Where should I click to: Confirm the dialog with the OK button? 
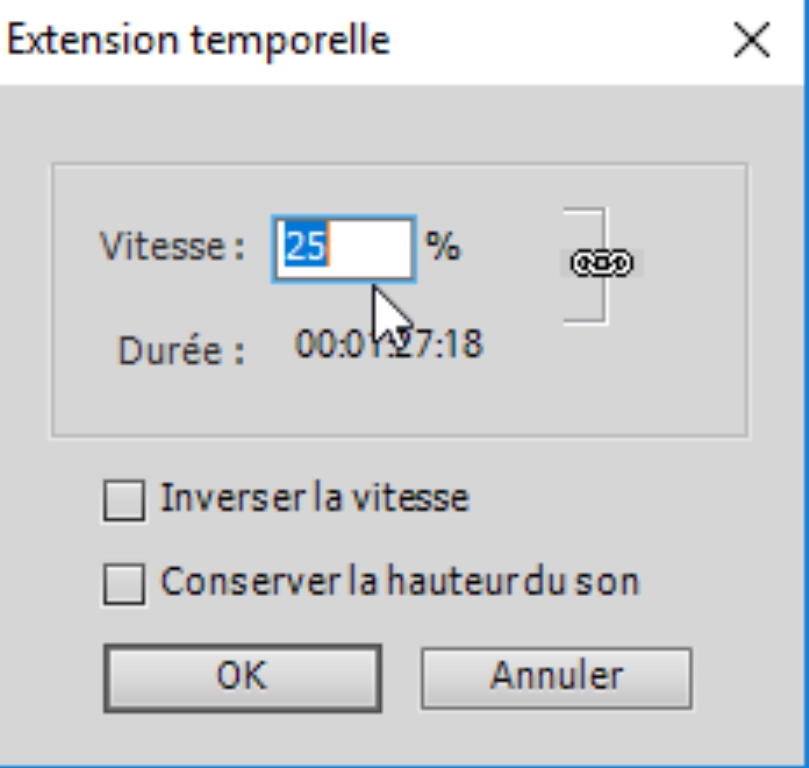(241, 677)
